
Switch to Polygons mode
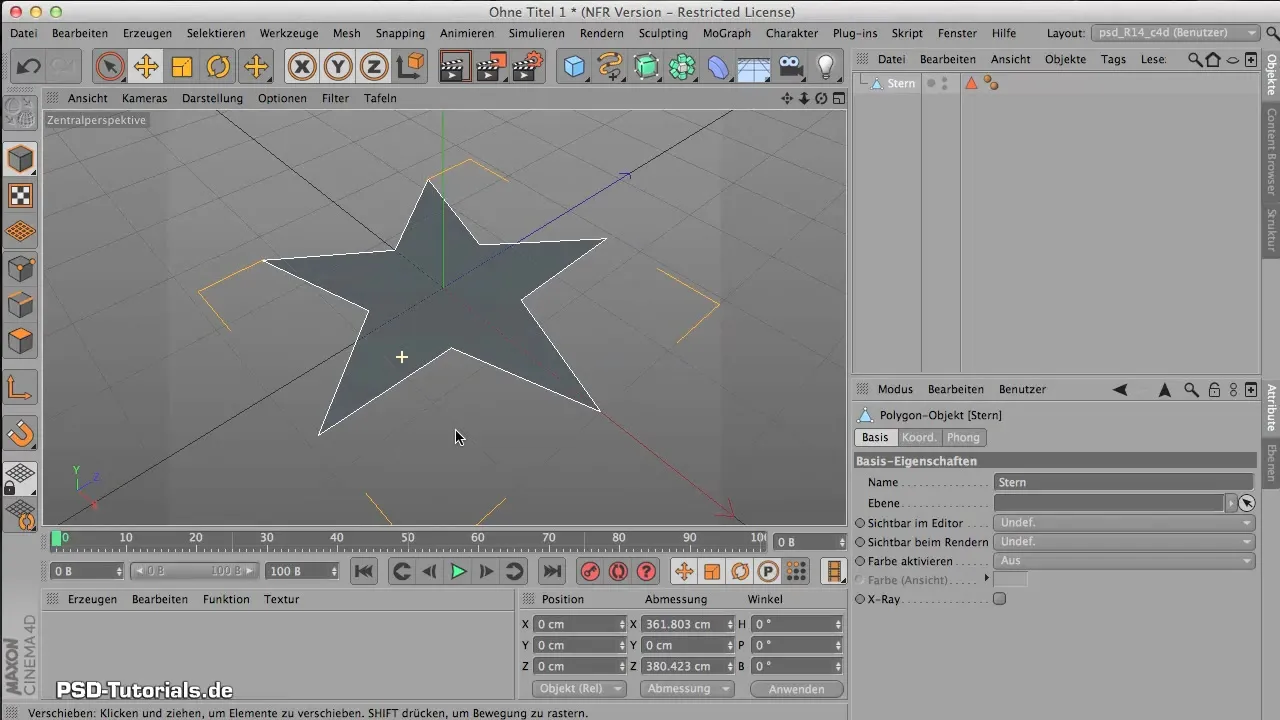point(20,341)
